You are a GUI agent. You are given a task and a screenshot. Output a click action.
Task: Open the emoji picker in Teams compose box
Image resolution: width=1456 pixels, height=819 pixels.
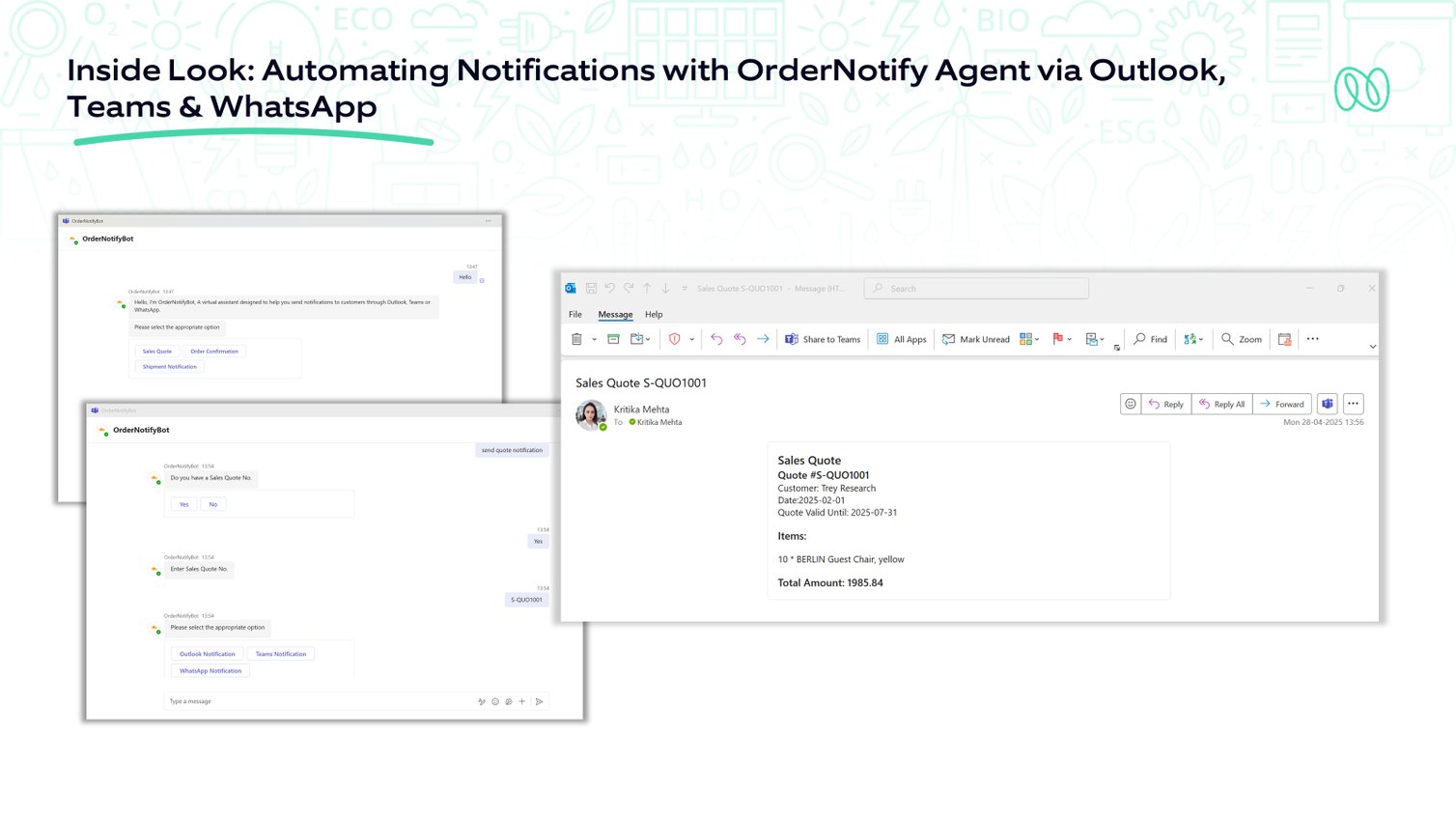(495, 701)
